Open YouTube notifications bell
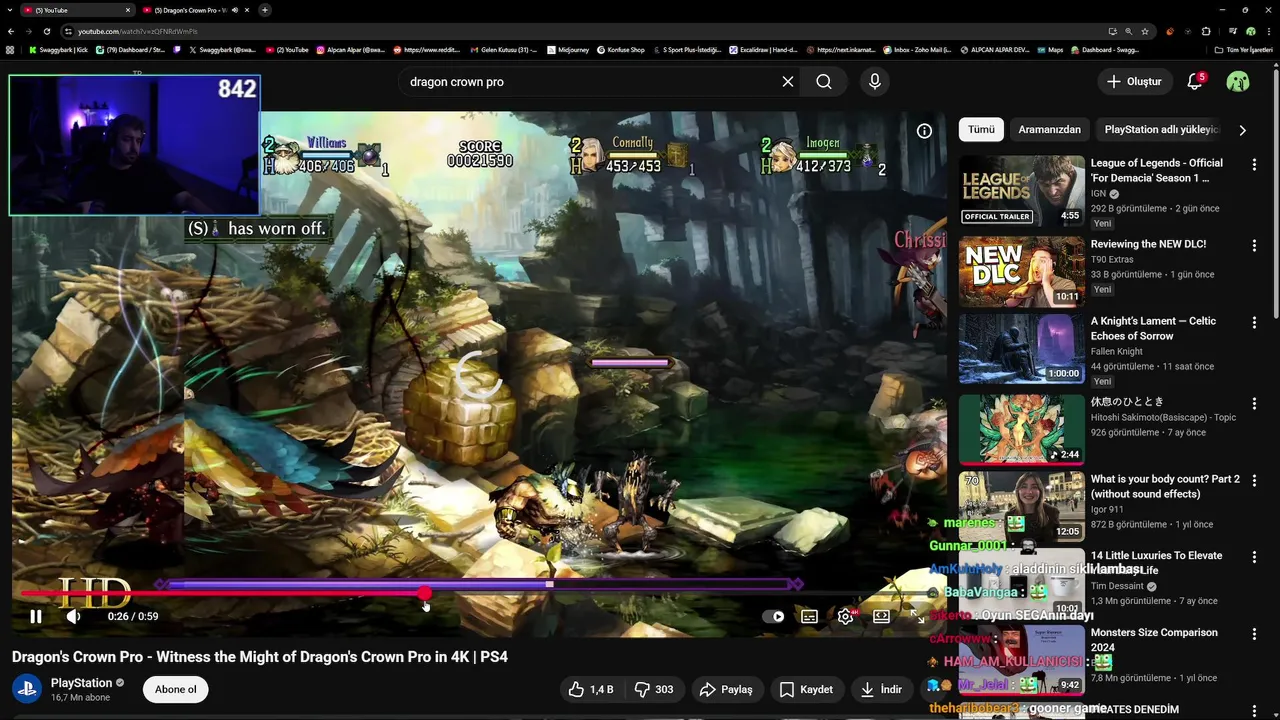 [1194, 82]
